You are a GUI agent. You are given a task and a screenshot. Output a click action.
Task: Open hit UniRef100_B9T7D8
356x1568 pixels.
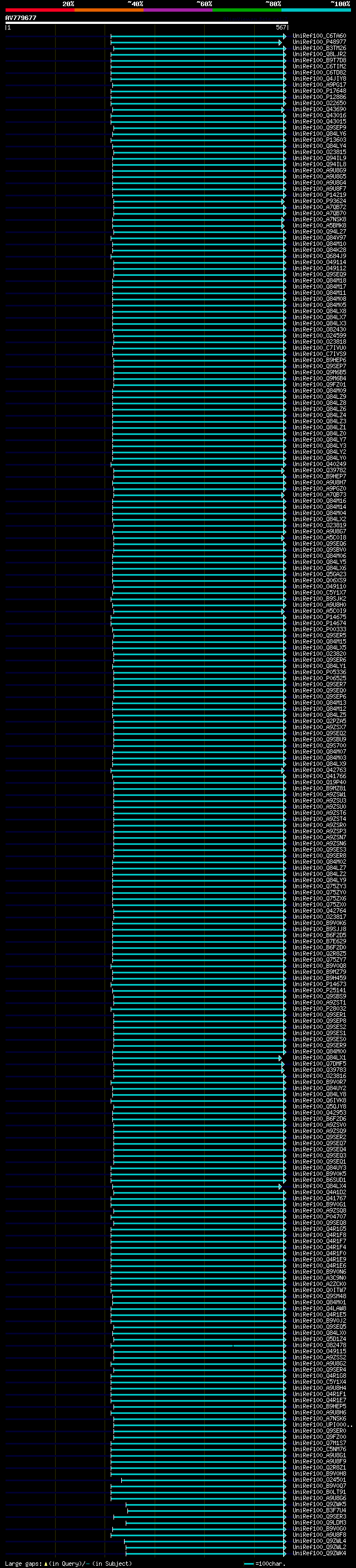[319, 60]
